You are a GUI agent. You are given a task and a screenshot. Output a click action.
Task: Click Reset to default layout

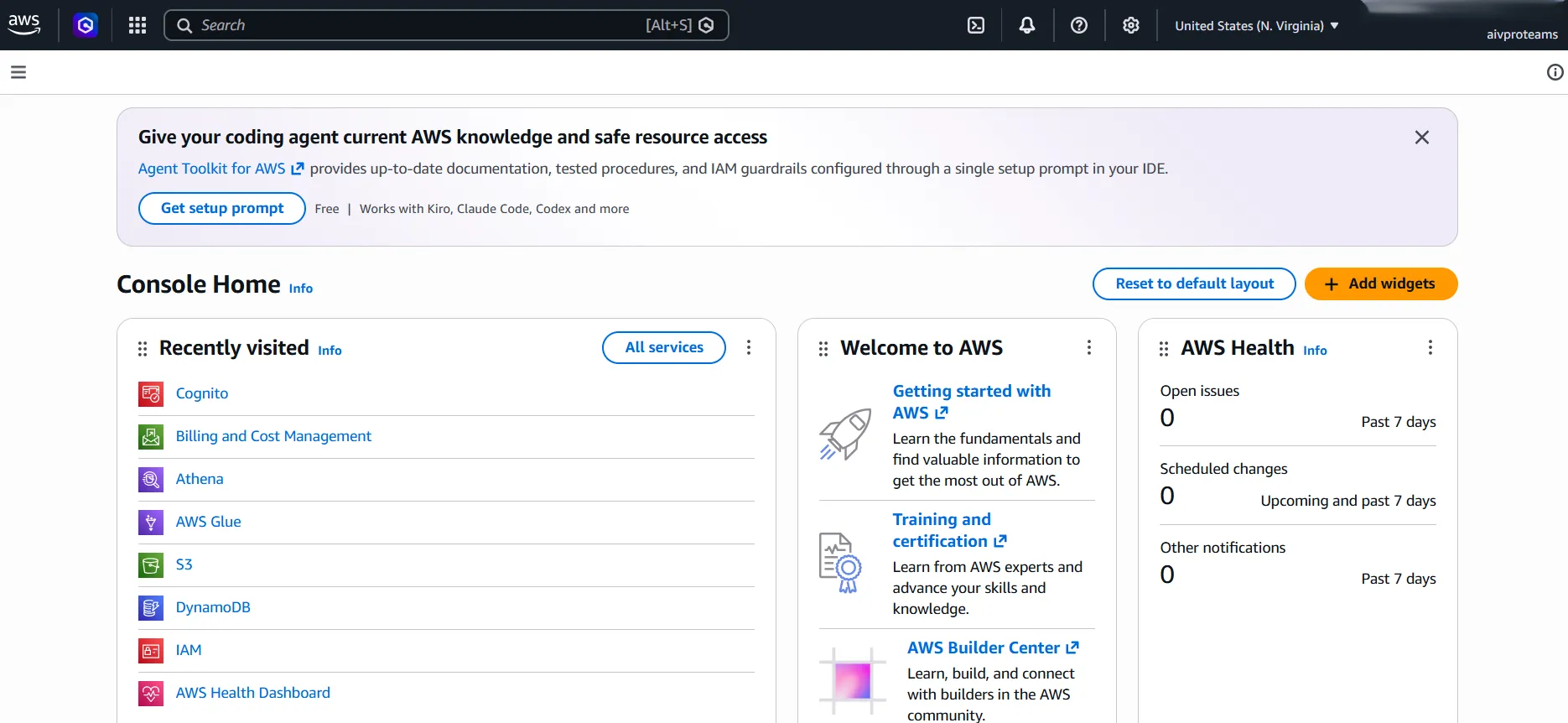click(1194, 283)
